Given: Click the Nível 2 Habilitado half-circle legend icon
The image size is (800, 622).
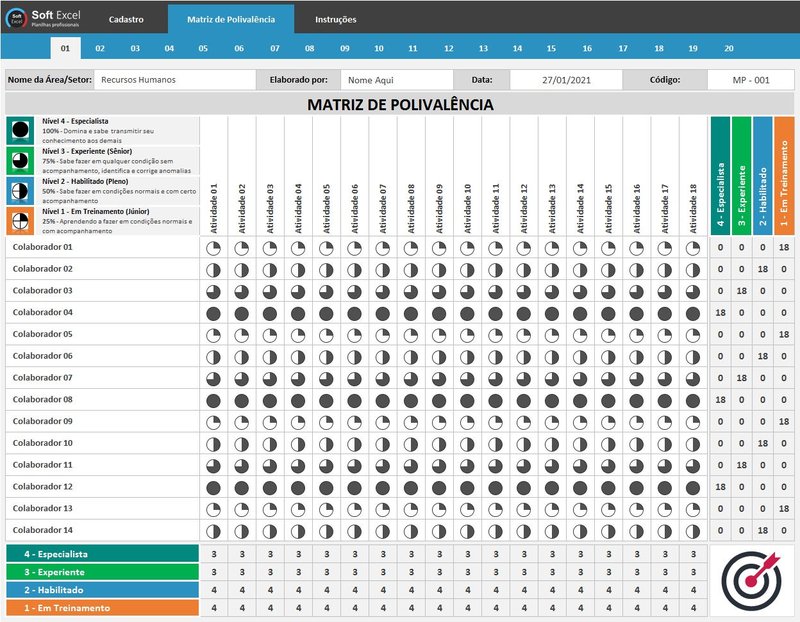Looking at the screenshot, I should (x=20, y=191).
